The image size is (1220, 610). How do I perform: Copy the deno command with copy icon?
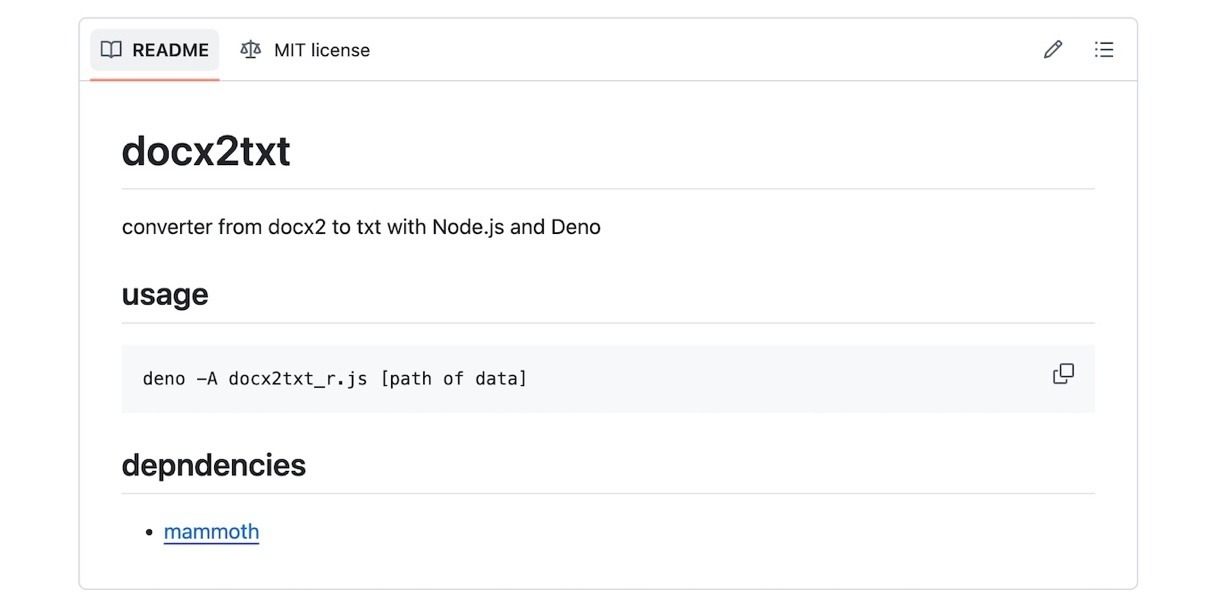point(1063,374)
